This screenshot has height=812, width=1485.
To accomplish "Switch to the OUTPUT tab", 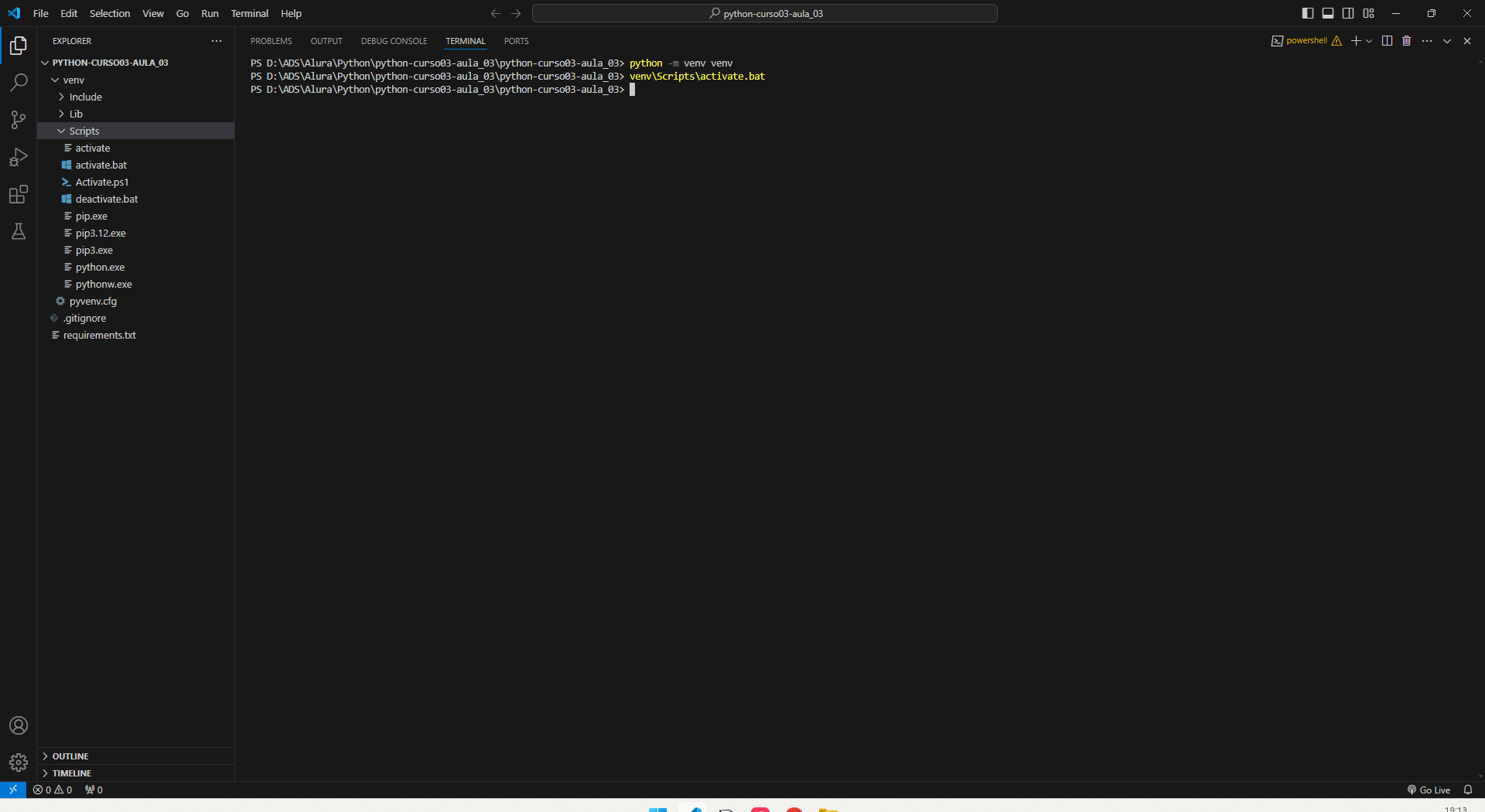I will pyautogui.click(x=326, y=41).
